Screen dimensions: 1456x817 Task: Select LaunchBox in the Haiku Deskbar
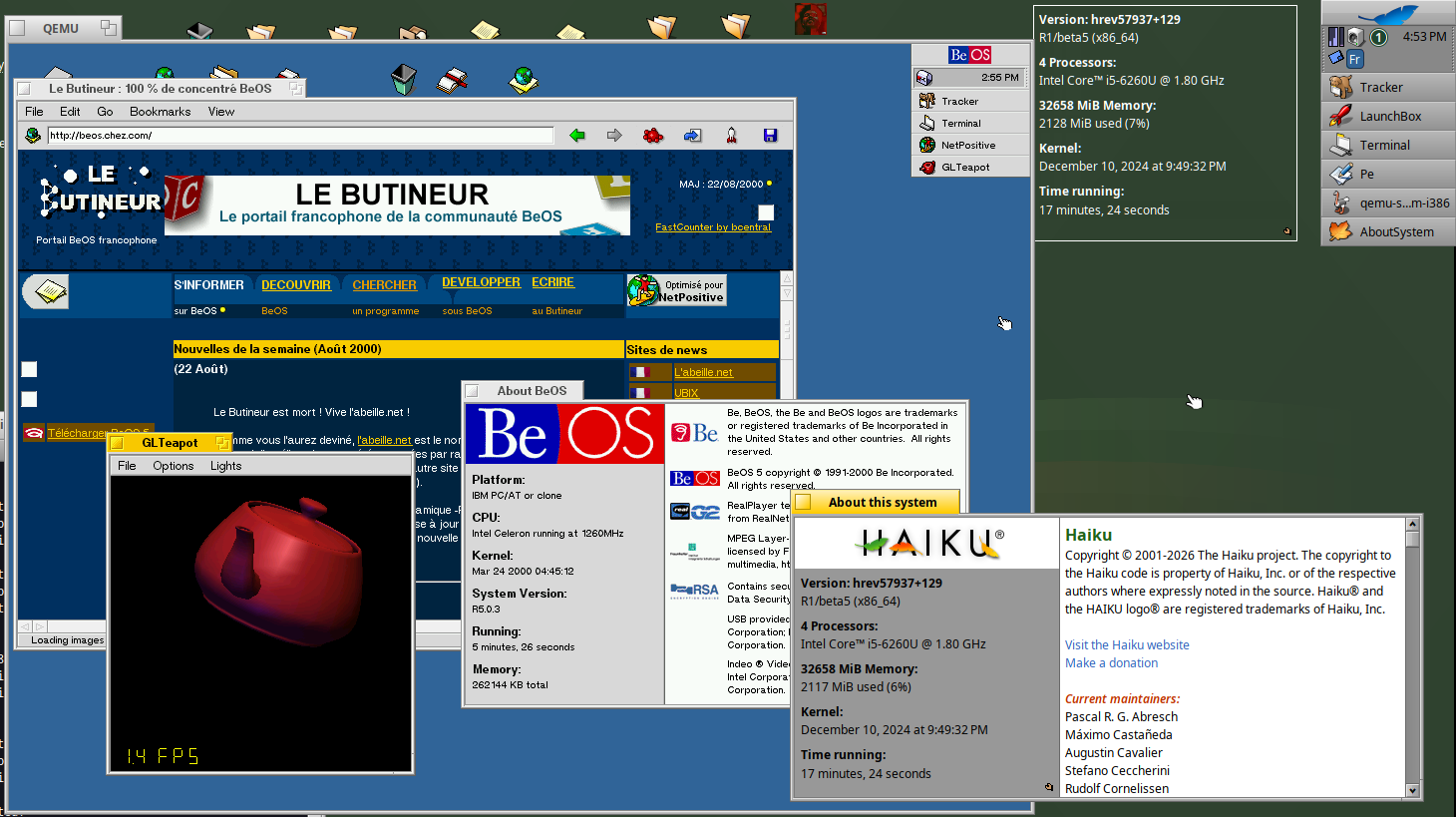(1388, 117)
